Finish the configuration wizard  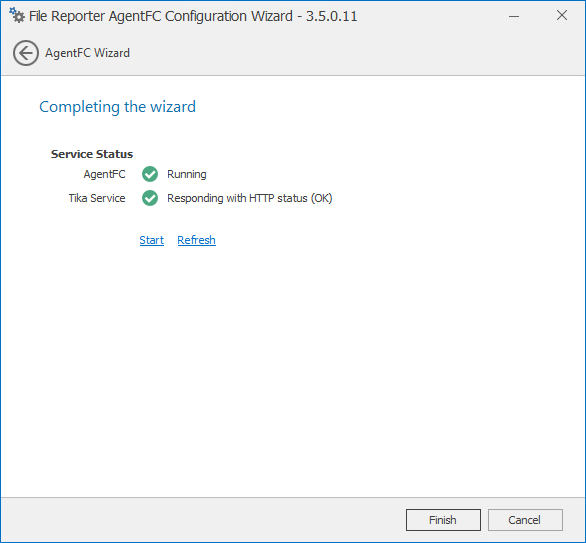(443, 520)
